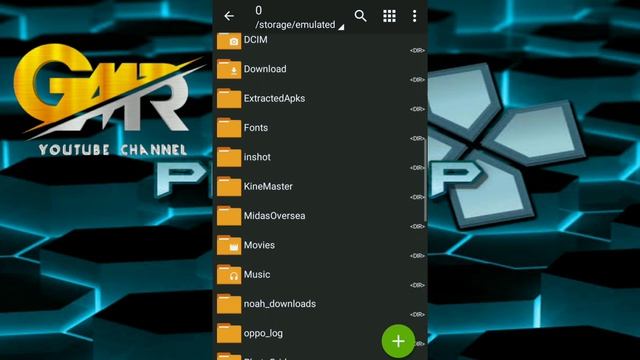Open the search magnifier icon
The image size is (640, 360).
coord(360,16)
